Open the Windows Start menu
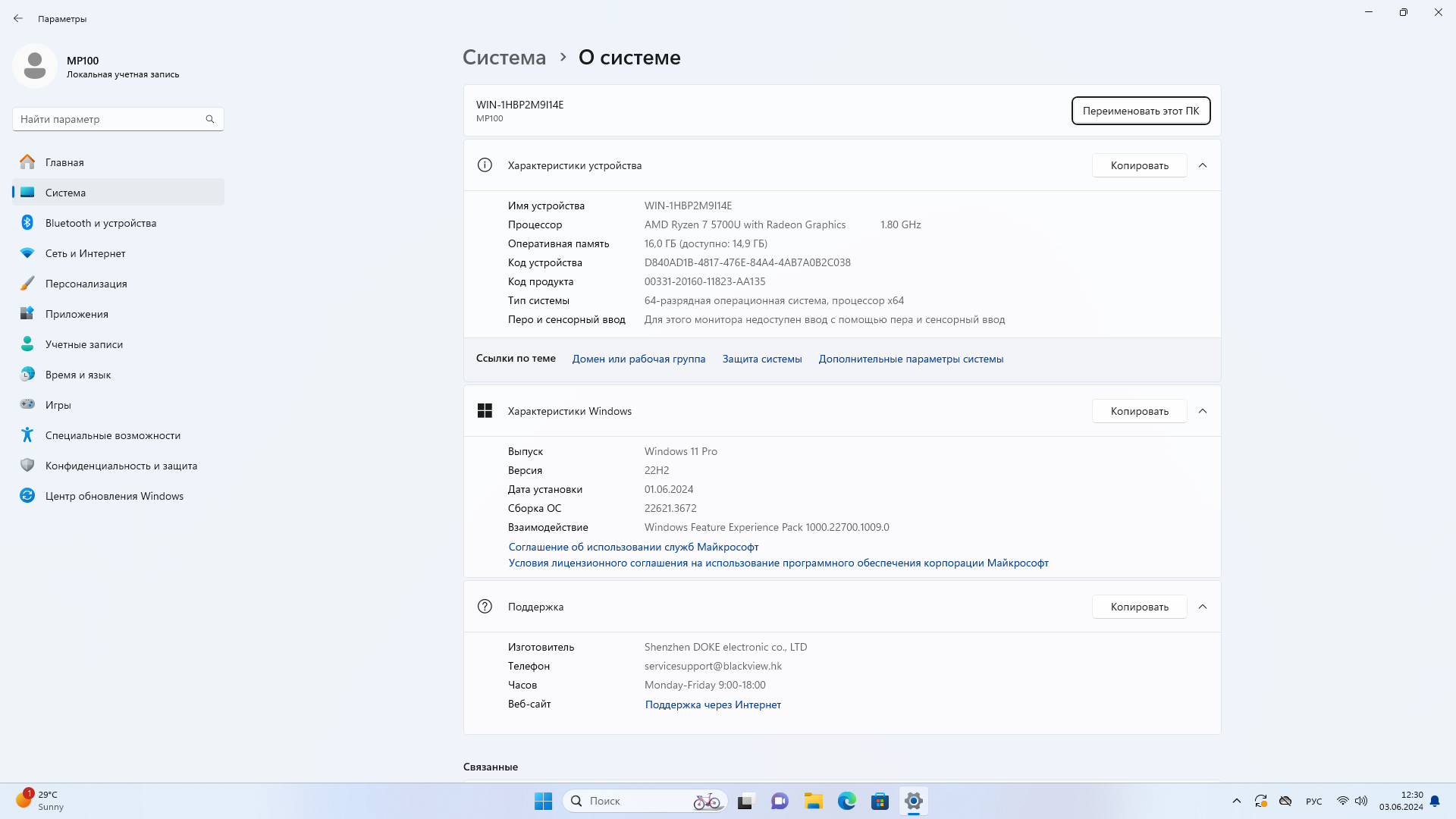The height and width of the screenshot is (819, 1456). coord(543,801)
